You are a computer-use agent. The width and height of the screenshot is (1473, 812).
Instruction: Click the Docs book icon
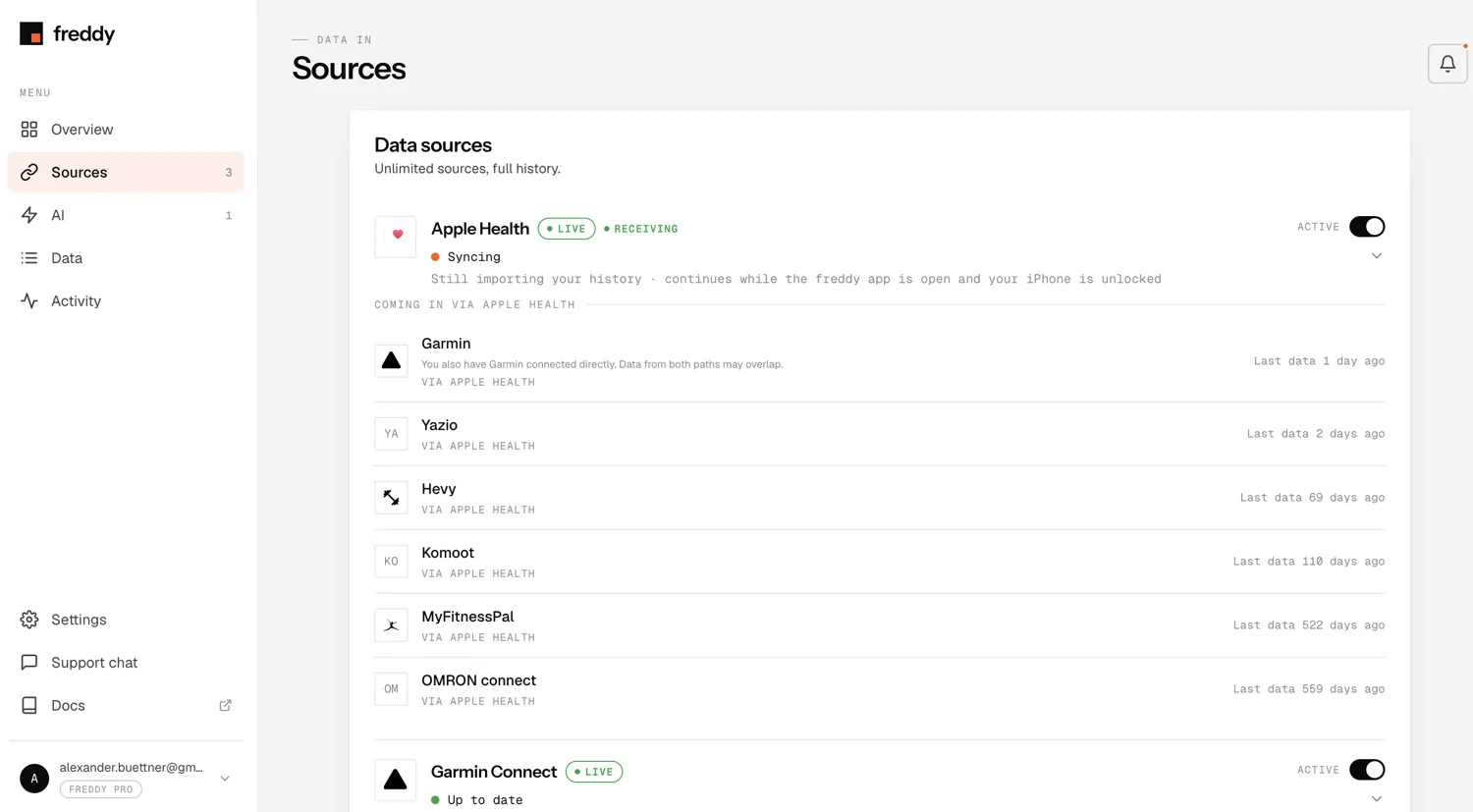point(29,706)
